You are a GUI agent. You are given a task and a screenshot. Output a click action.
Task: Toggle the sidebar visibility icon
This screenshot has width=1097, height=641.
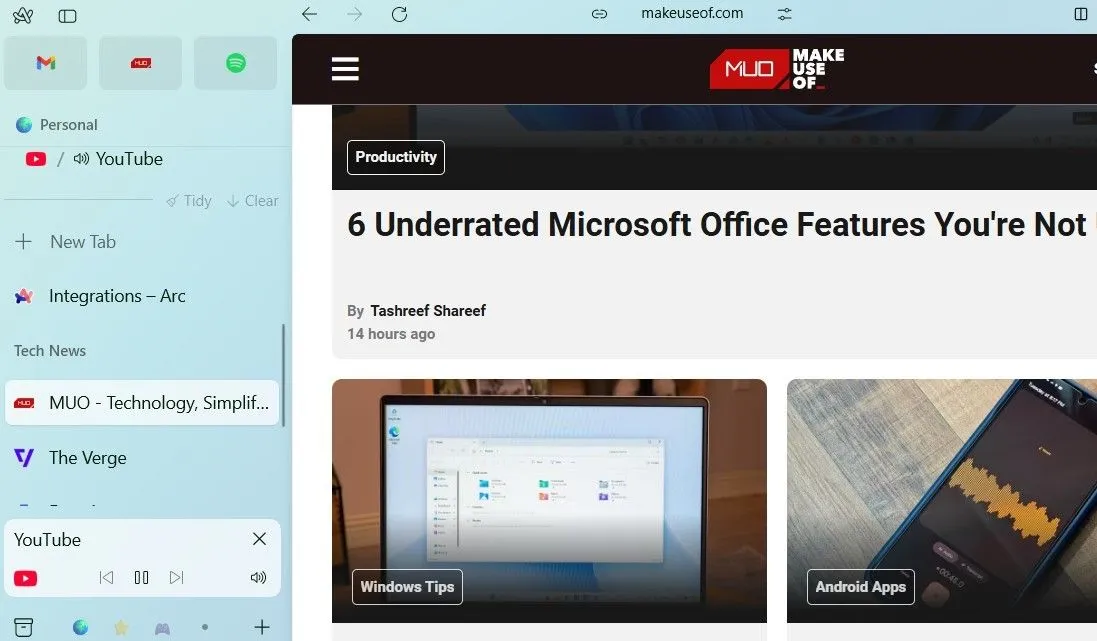click(67, 15)
